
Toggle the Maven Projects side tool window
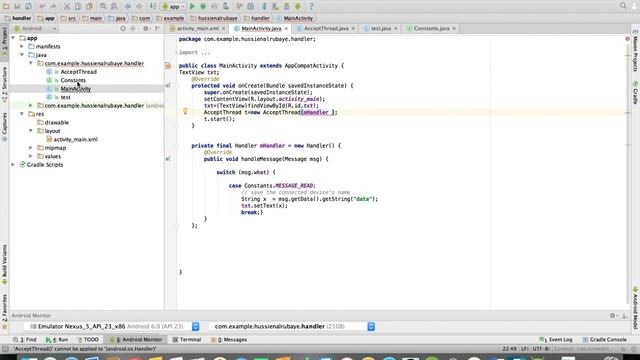tap(636, 51)
